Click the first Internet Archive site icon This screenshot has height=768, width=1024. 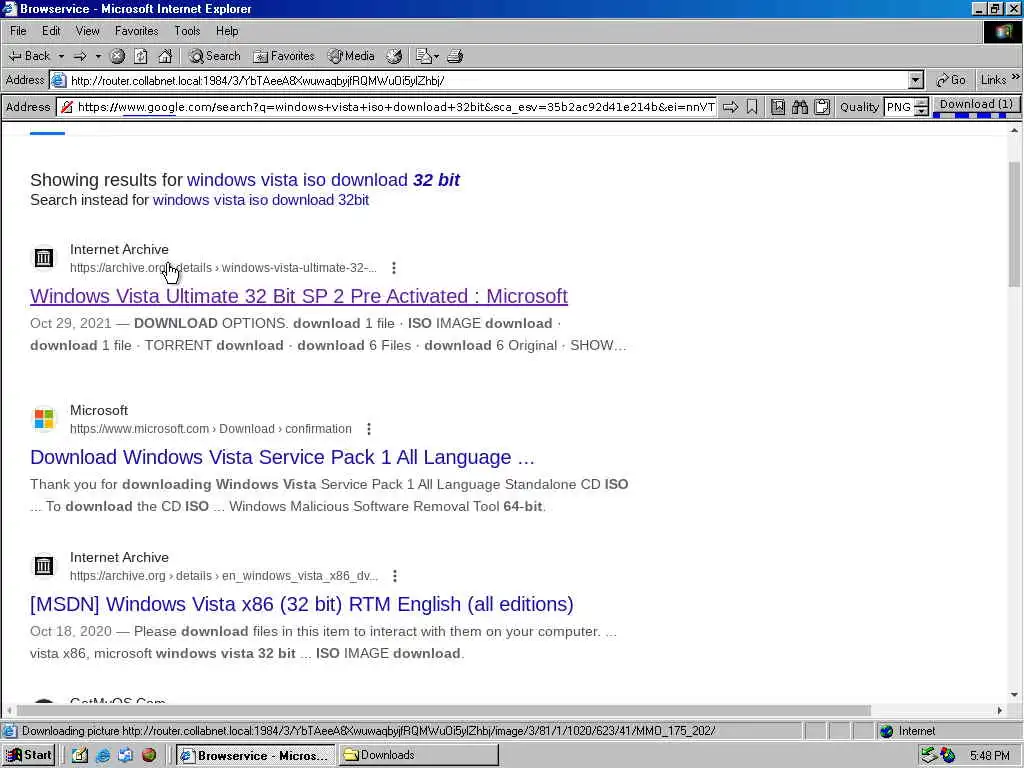[44, 257]
